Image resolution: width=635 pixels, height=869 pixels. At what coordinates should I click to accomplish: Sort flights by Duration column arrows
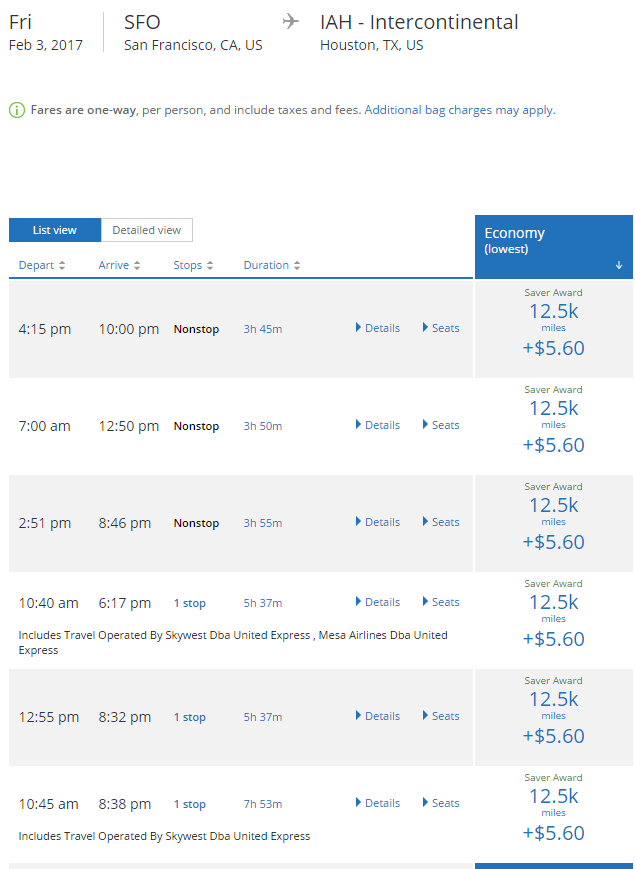(x=297, y=266)
